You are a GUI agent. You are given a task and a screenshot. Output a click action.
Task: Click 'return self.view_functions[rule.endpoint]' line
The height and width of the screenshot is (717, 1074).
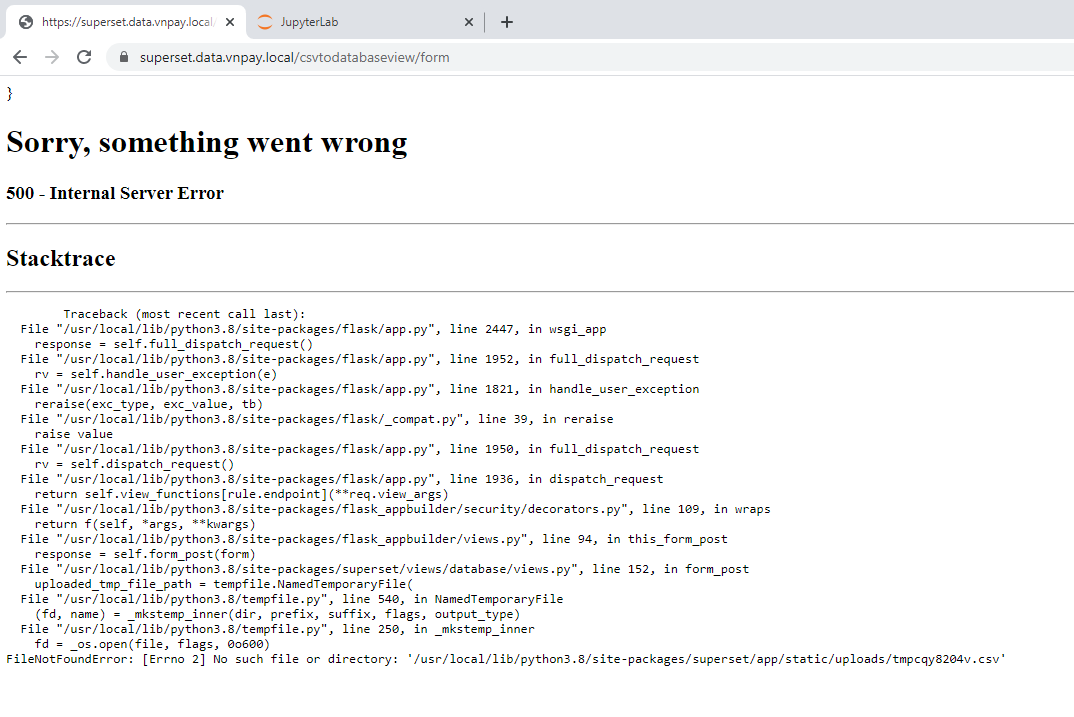(241, 495)
